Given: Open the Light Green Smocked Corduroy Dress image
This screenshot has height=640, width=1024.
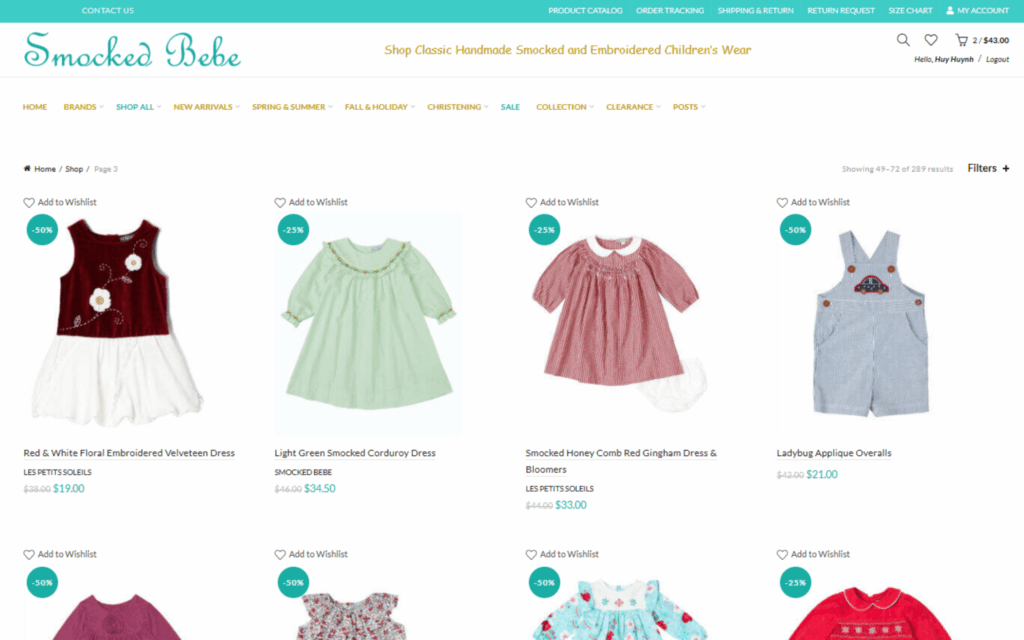Looking at the screenshot, I should tap(368, 324).
